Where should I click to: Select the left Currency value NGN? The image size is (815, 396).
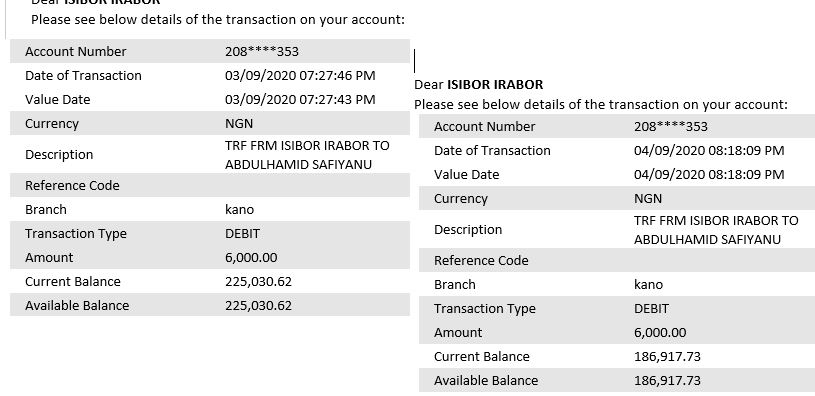(x=239, y=123)
